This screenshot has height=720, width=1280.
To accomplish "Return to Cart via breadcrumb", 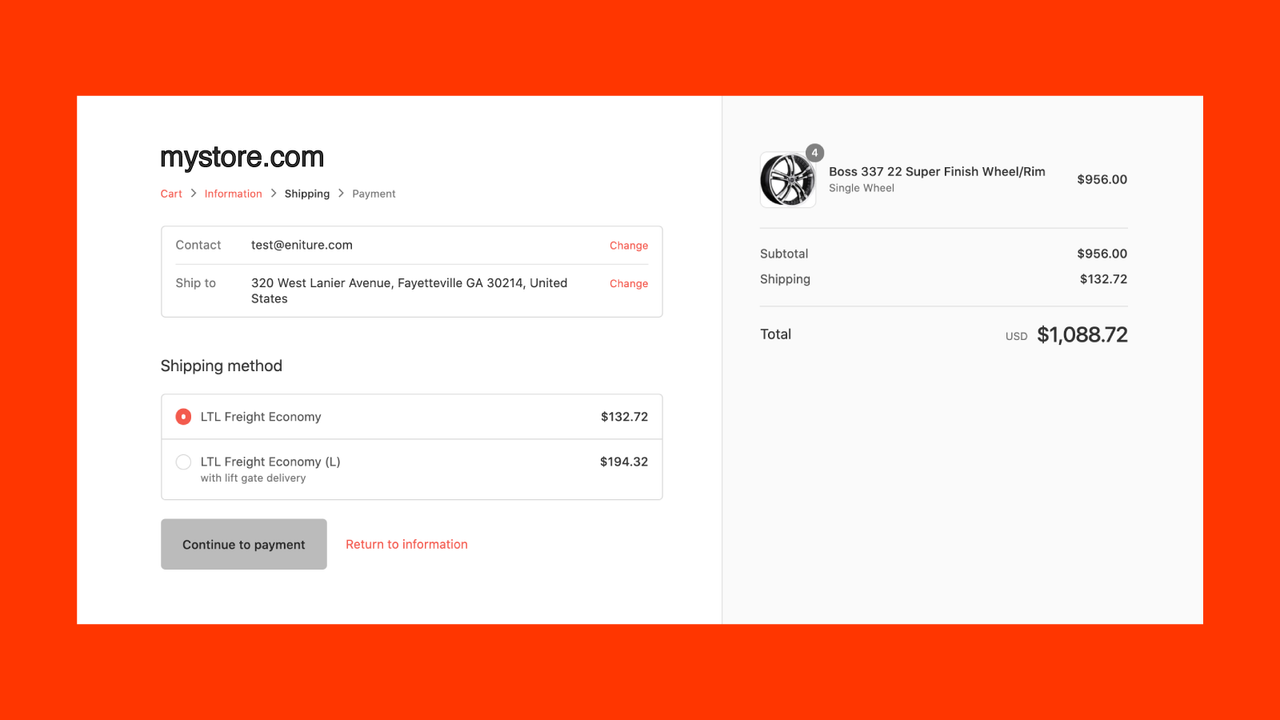I will click(170, 193).
